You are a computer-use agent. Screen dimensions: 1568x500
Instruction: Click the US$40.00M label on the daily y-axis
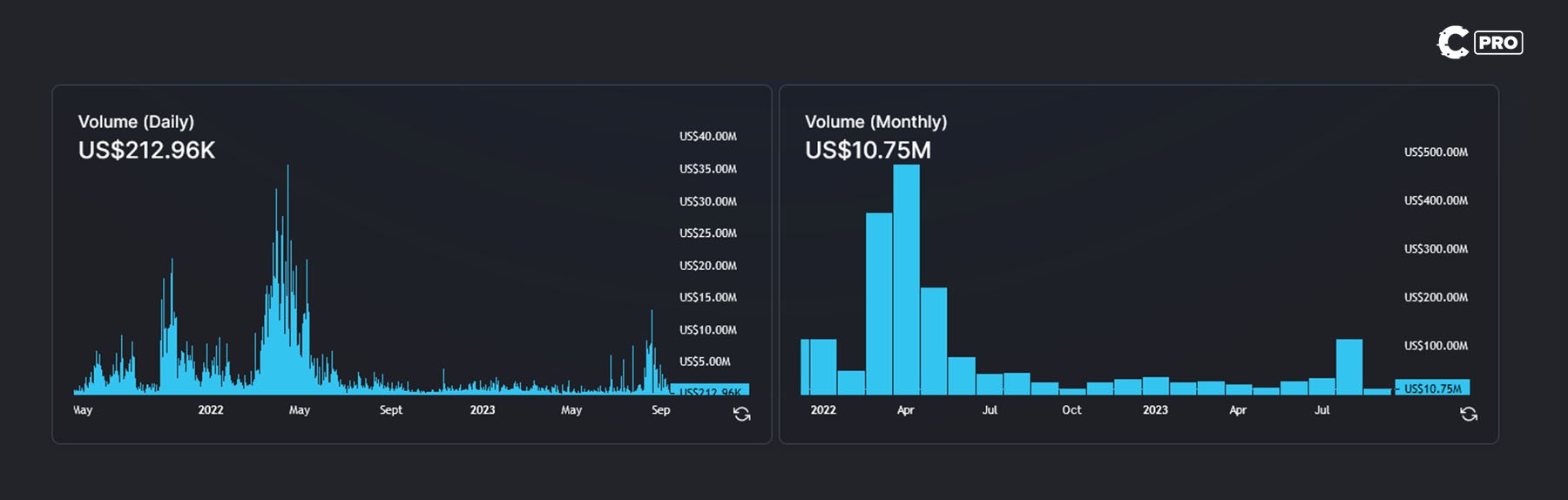(x=707, y=137)
